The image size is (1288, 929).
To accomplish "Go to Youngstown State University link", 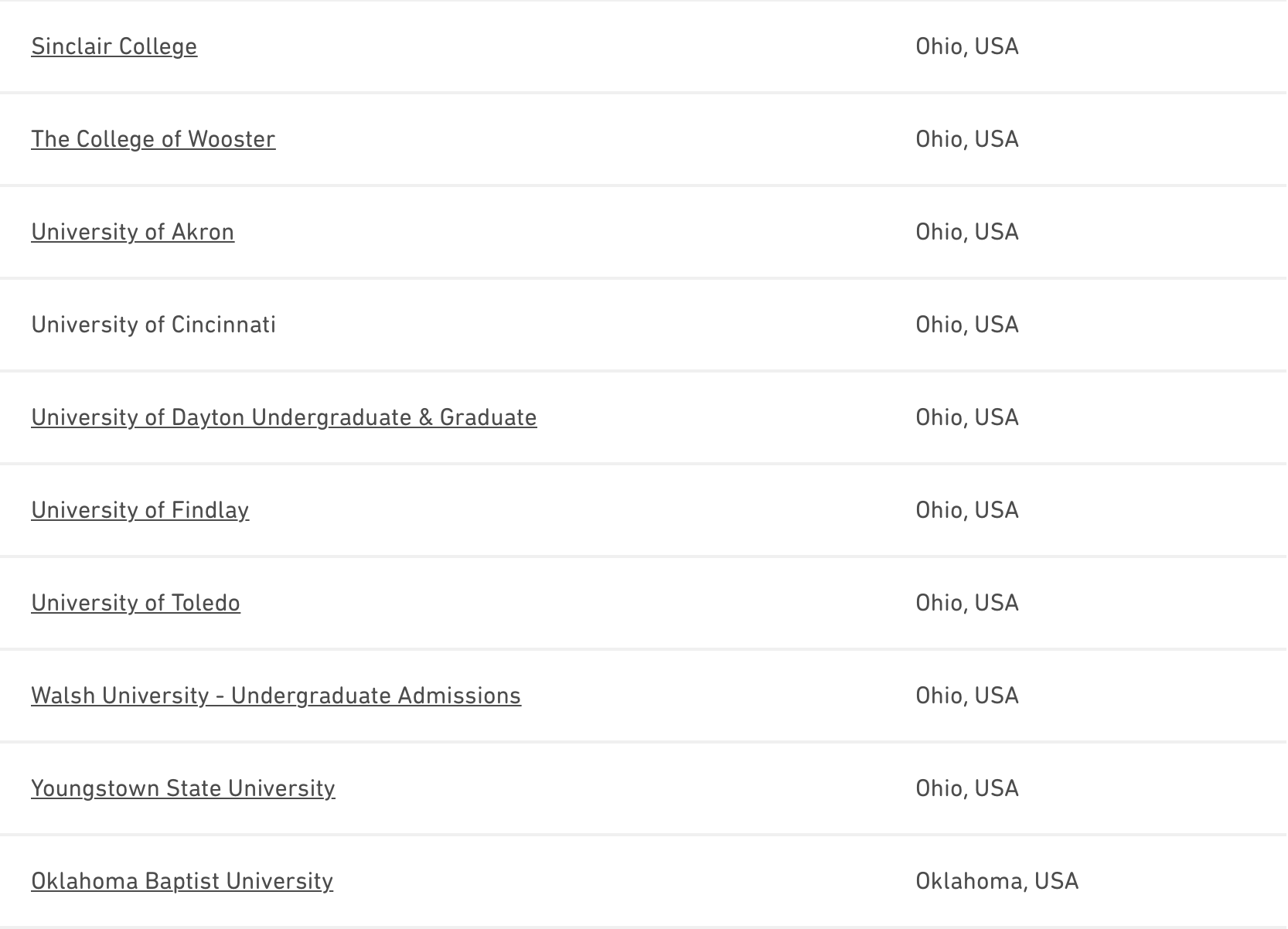I will click(183, 788).
